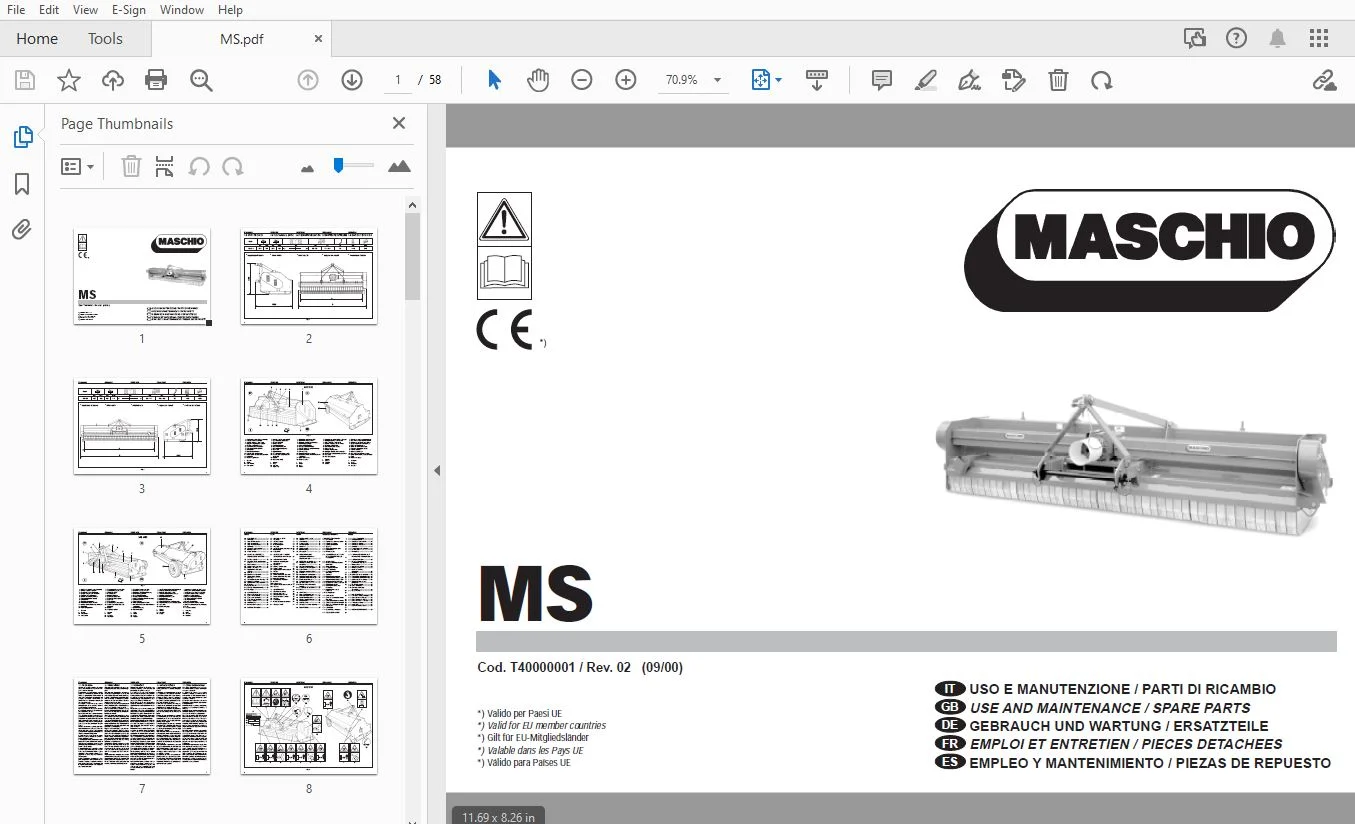The image size is (1355, 824).
Task: Select page 1 thumbnail
Action: coord(142,277)
